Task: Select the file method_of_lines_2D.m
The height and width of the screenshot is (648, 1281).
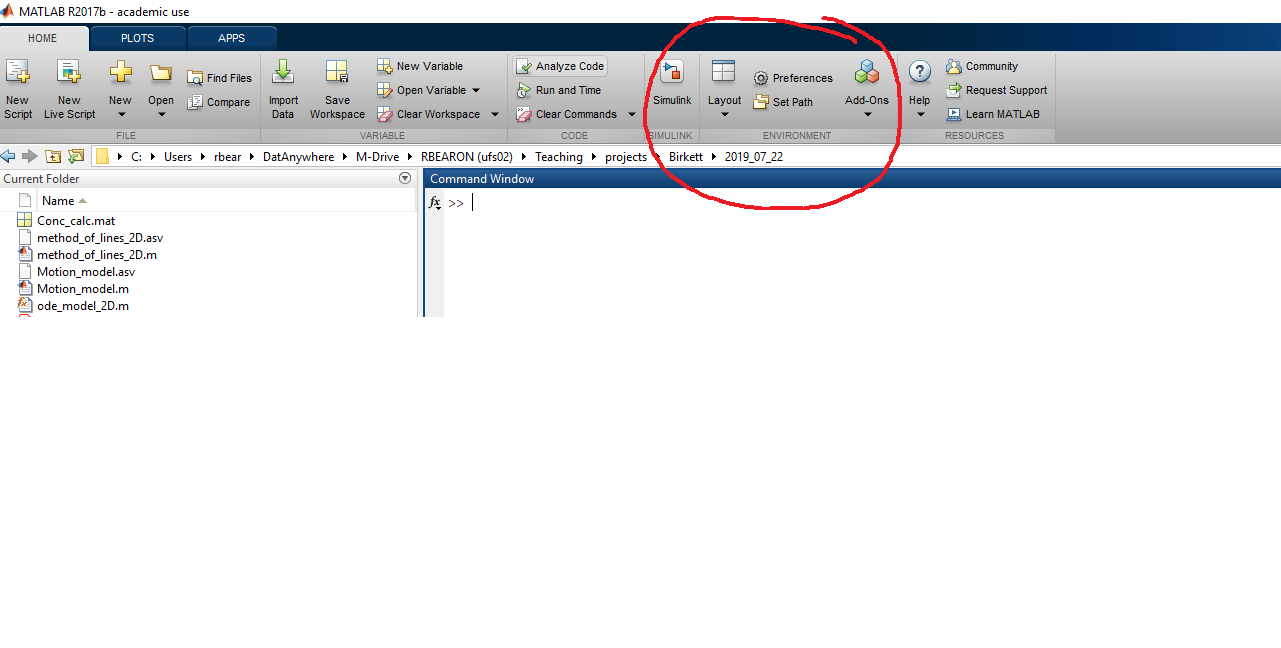Action: pyautogui.click(x=97, y=255)
